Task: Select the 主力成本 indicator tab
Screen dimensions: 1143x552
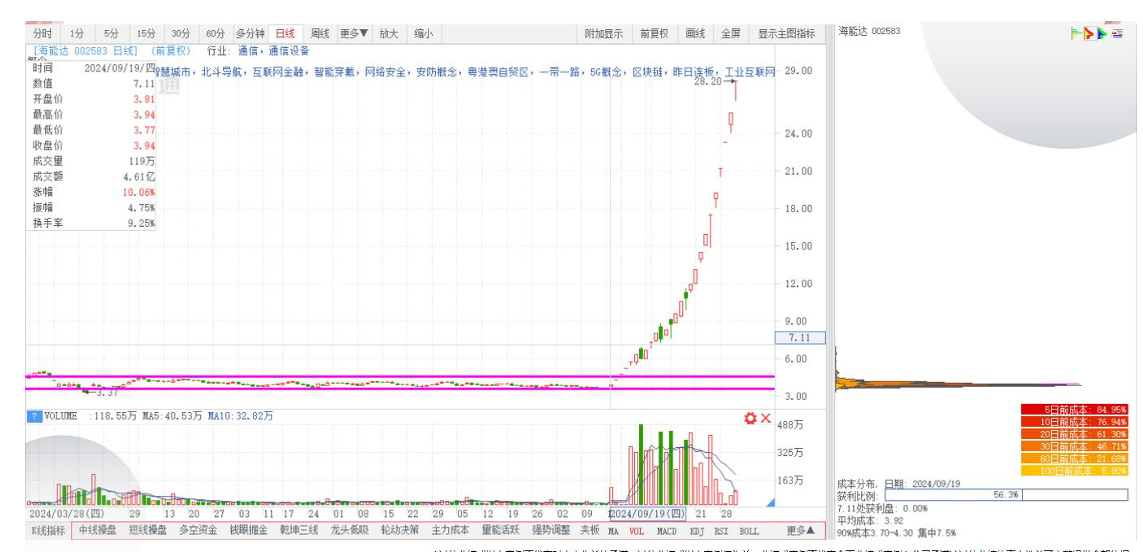Action: pyautogui.click(x=450, y=530)
